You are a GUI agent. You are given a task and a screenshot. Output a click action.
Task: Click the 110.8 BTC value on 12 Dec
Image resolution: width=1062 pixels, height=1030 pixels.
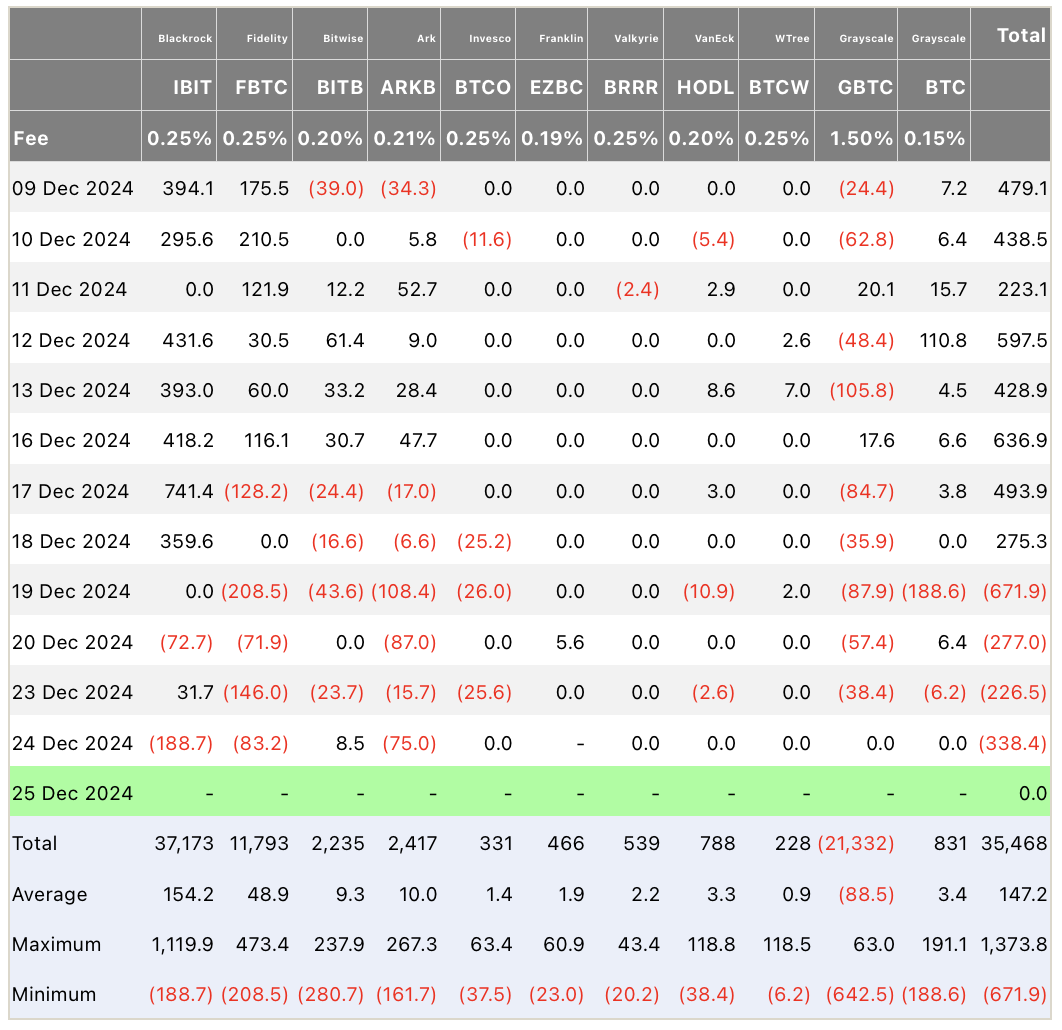[943, 340]
